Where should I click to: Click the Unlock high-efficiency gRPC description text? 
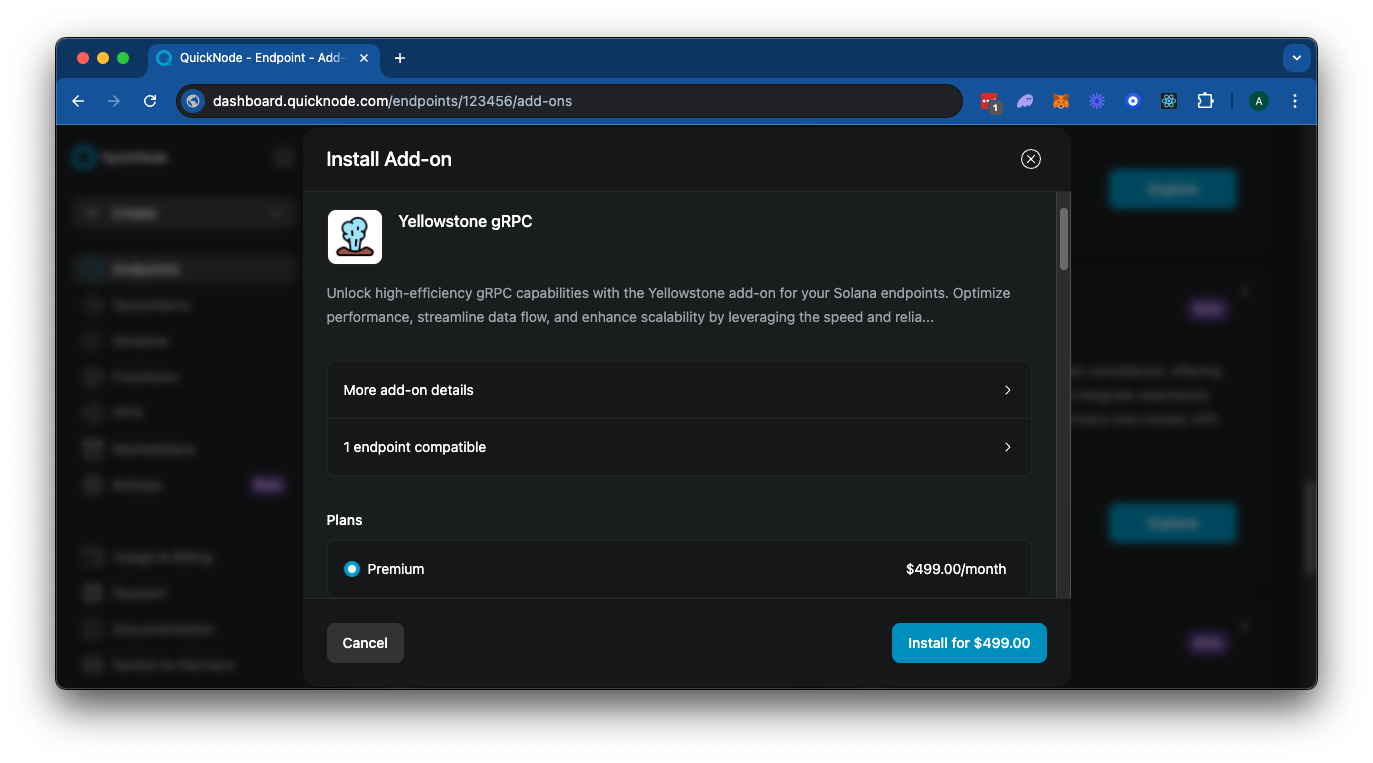click(x=668, y=305)
